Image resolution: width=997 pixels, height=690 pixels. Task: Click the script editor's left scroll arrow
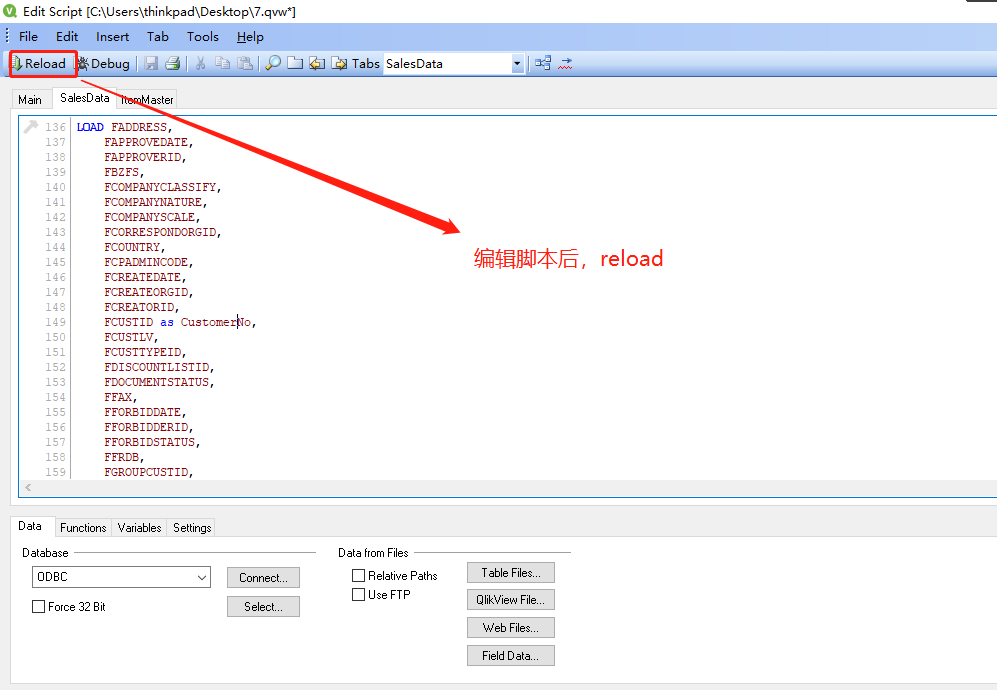click(x=28, y=488)
